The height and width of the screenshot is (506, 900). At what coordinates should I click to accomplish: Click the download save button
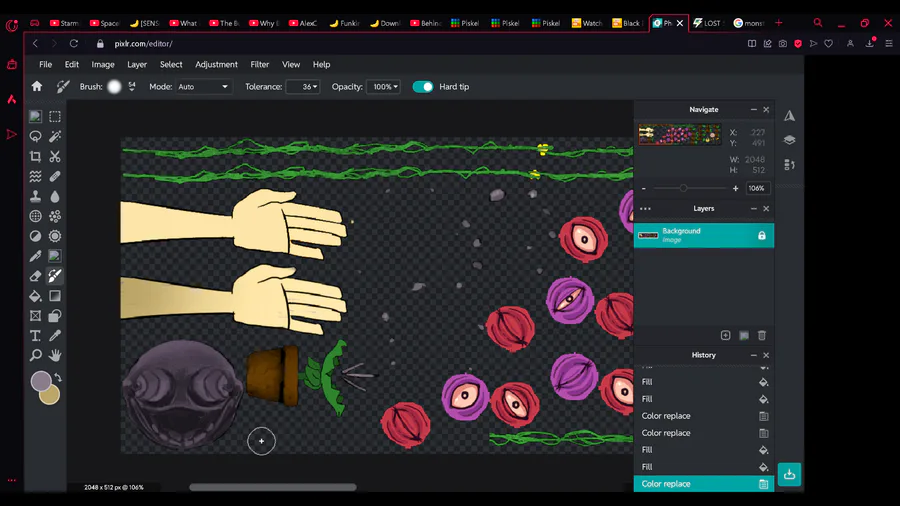pyautogui.click(x=789, y=474)
